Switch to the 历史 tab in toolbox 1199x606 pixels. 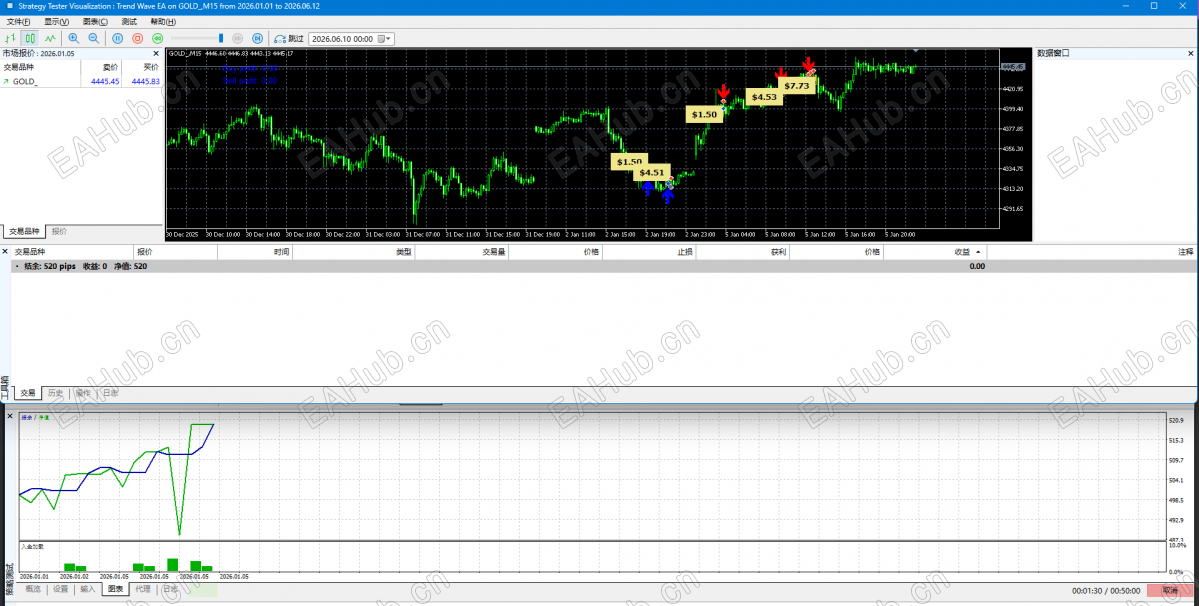[55, 393]
